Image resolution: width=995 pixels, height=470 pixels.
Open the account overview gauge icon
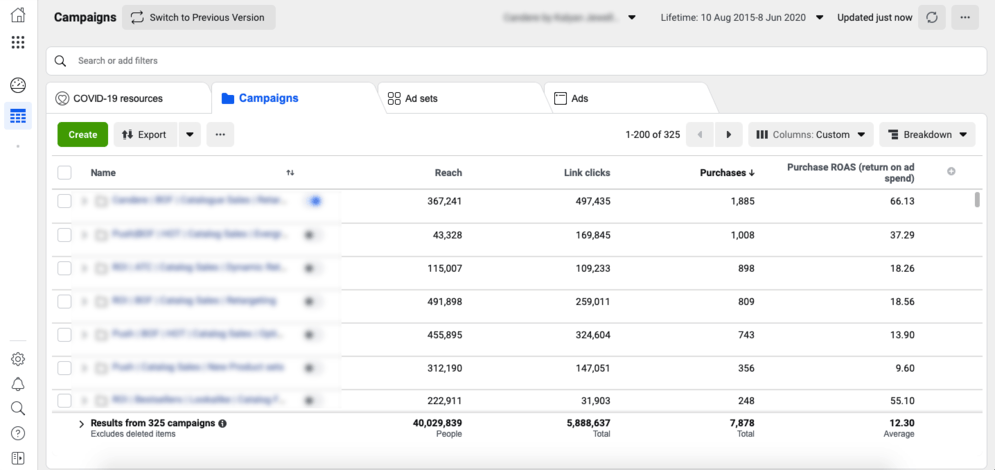tap(17, 86)
